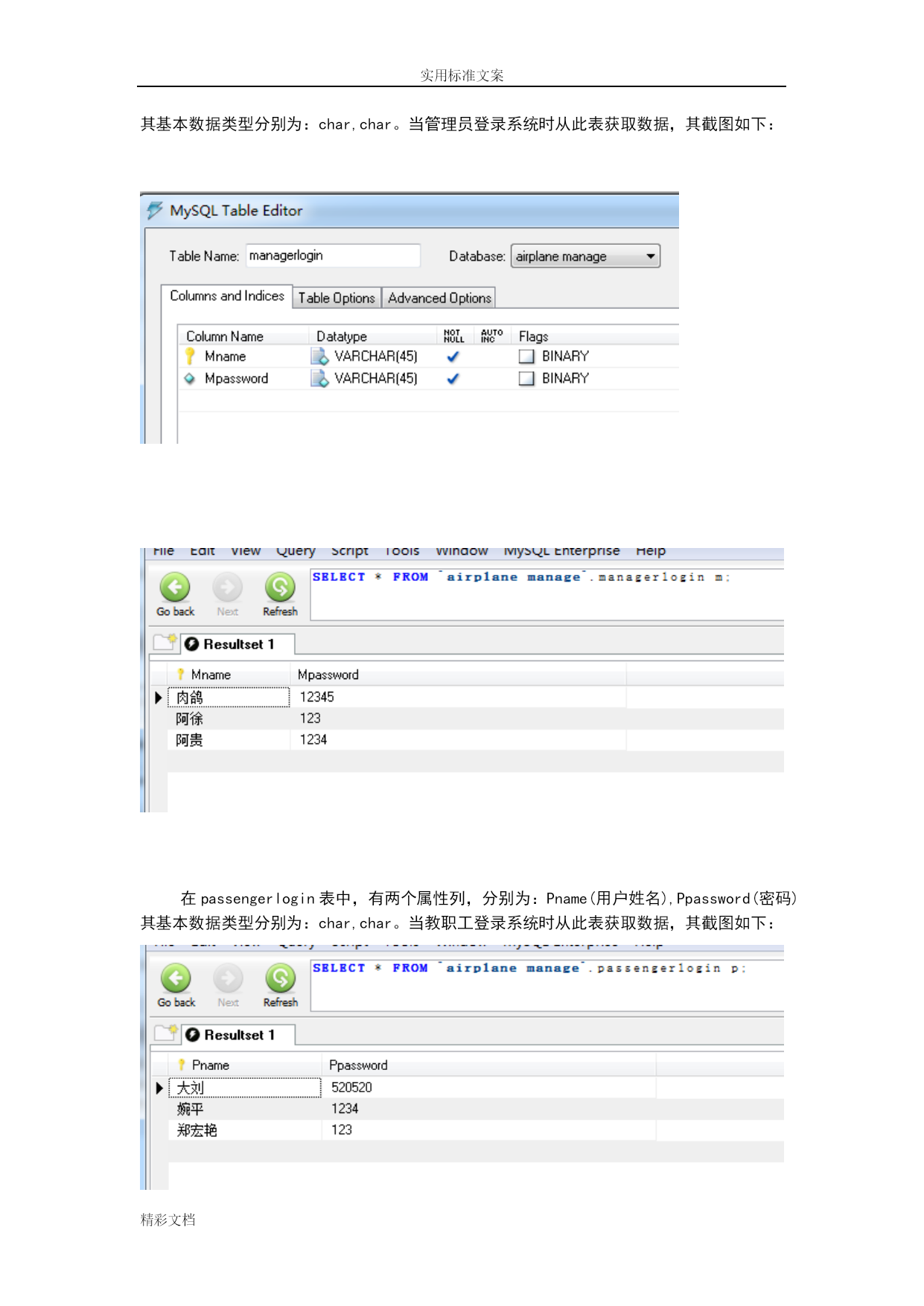Click the MySQL Table Editor title icon
Viewport: 924px width, 1306px height.
pyautogui.click(x=154, y=211)
